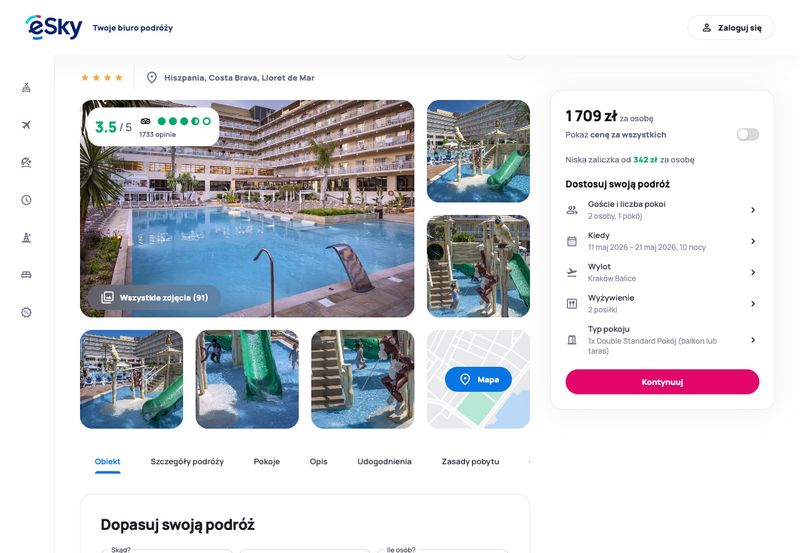The width and height of the screenshot is (800, 553).
Task: Expand 'Typ pokoju' room type row
Action: [x=662, y=340]
